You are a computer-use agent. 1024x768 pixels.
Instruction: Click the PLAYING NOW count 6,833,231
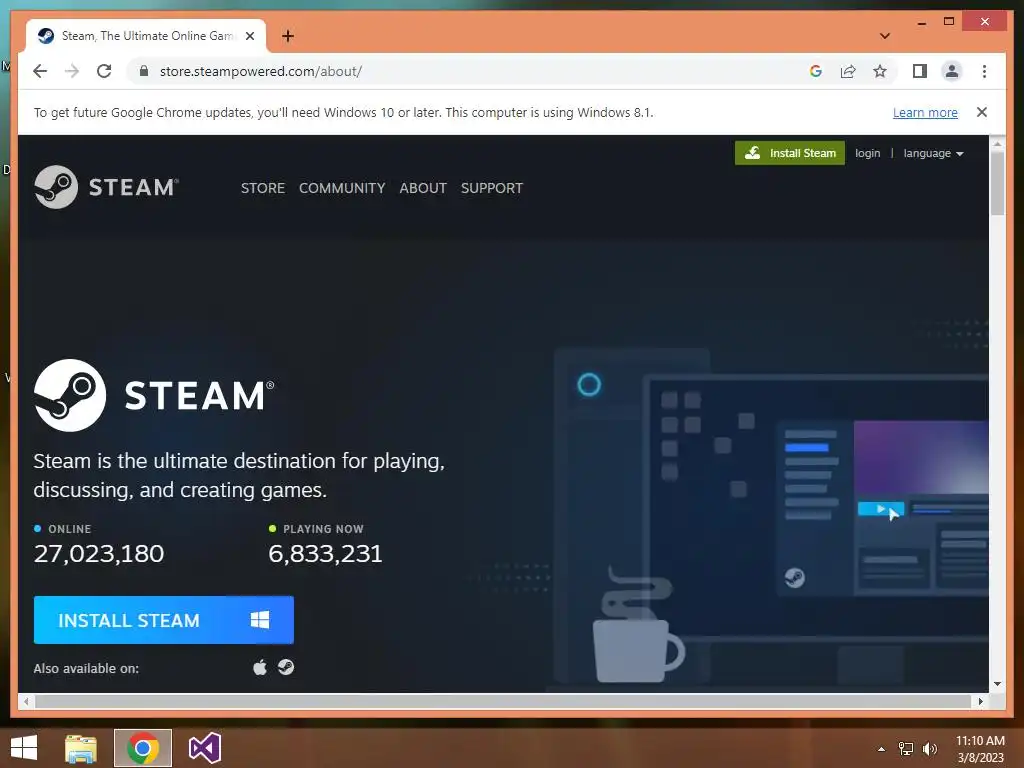[325, 554]
